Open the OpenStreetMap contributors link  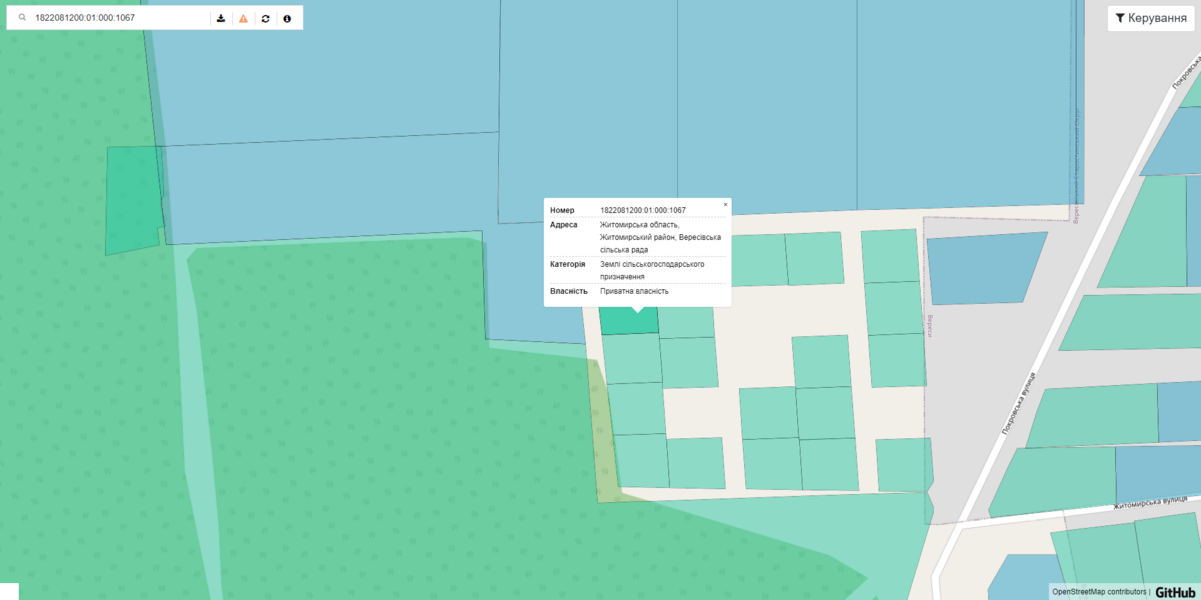coord(1099,592)
